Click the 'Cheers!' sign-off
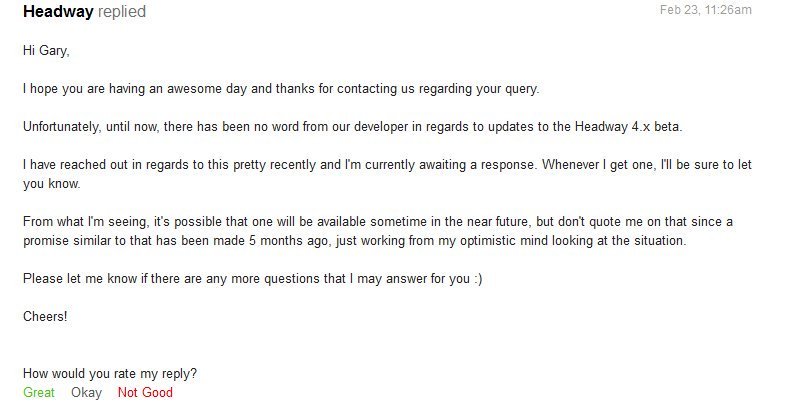The width and height of the screenshot is (792, 413). pyautogui.click(x=44, y=317)
